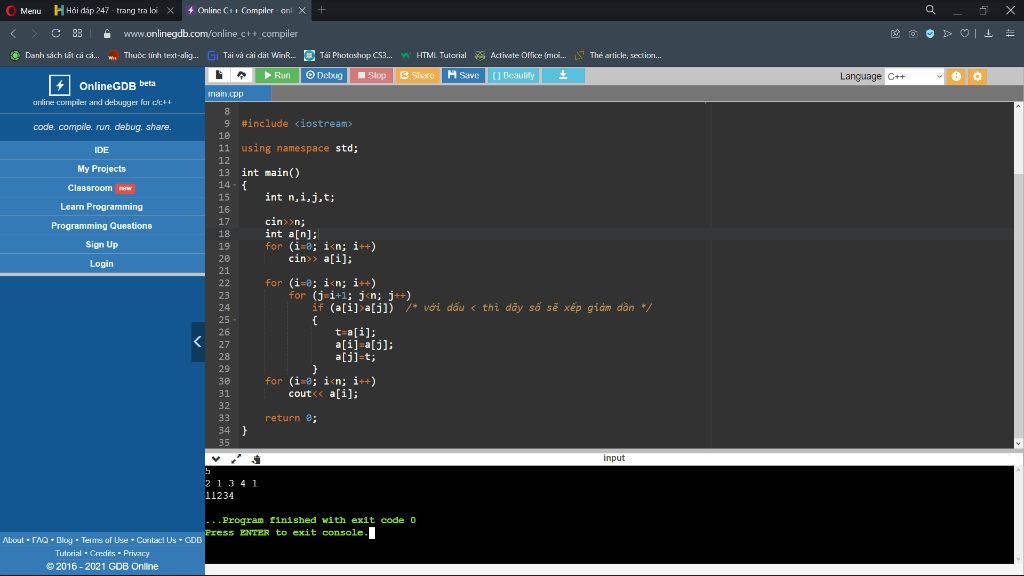The image size is (1024, 576).
Task: Open IDE in the sidebar
Action: coord(102,150)
